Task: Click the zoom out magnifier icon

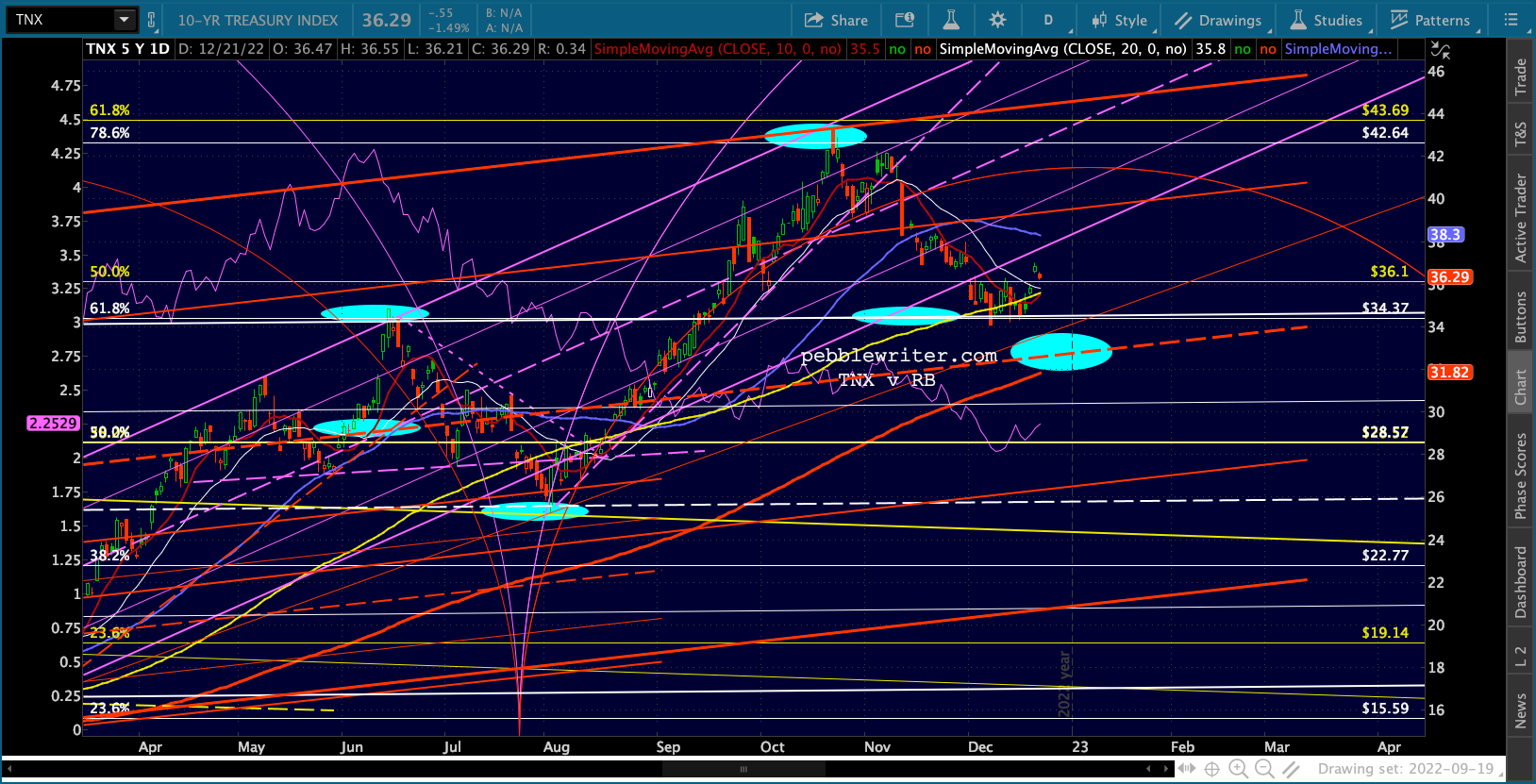Action: pos(1264,769)
